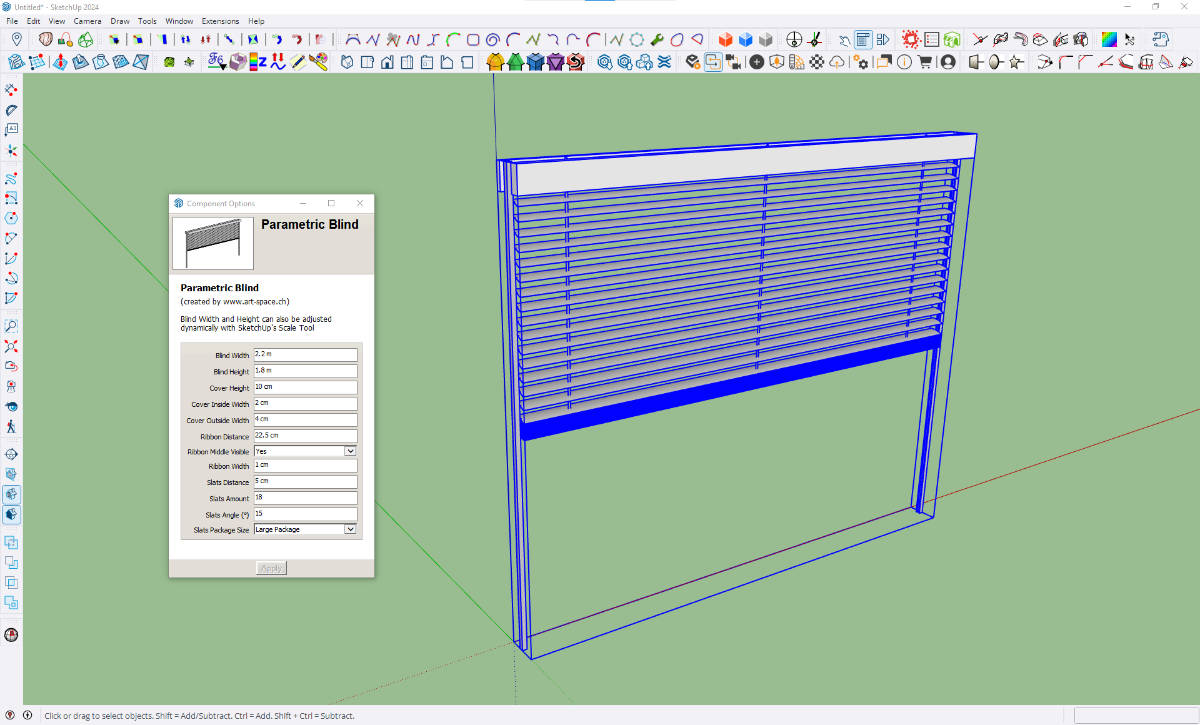The image size is (1200, 725).
Task: Open the Camera menu
Action: (x=87, y=20)
